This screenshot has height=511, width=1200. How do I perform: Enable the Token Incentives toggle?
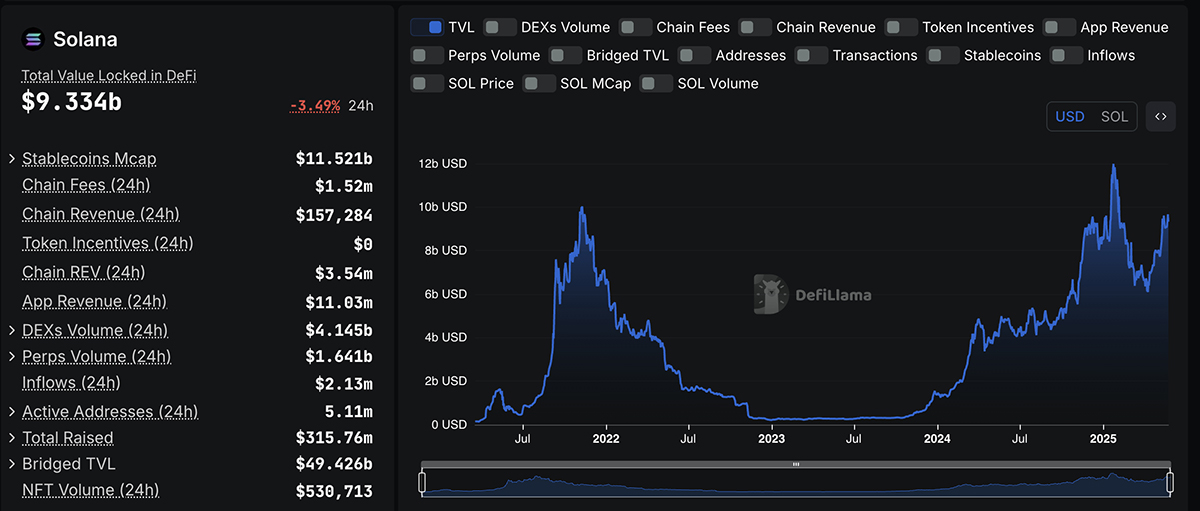pos(902,27)
